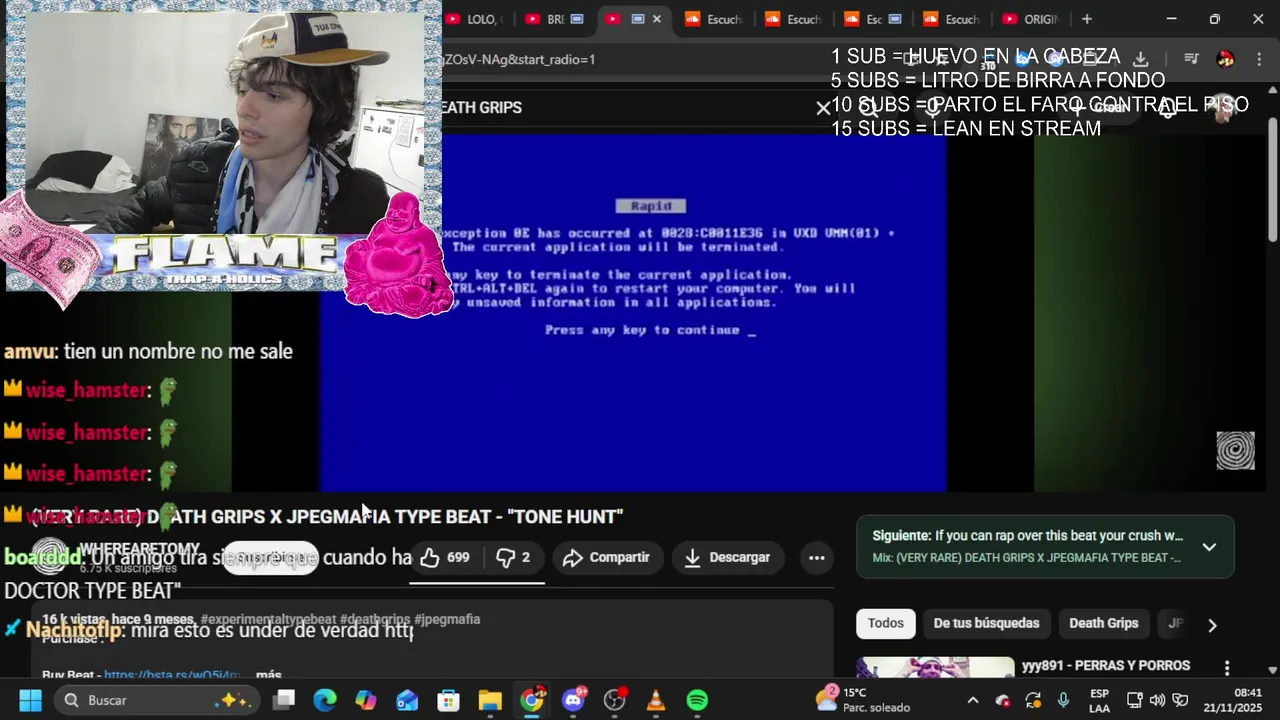The height and width of the screenshot is (720, 1280).
Task: Open volume control in system tray
Action: coord(1158,700)
